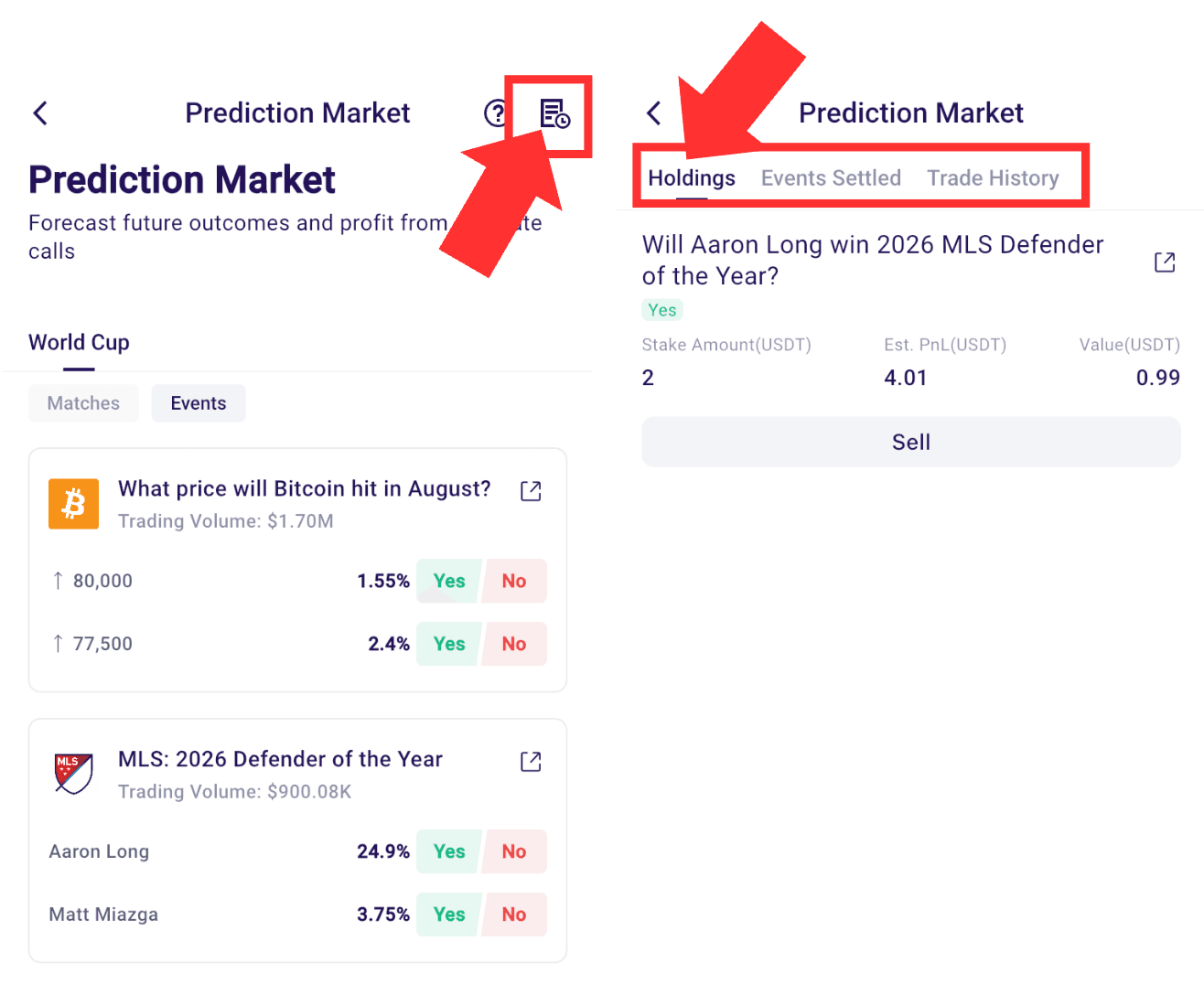
Task: Click the MLS league logo
Action: coord(73,774)
